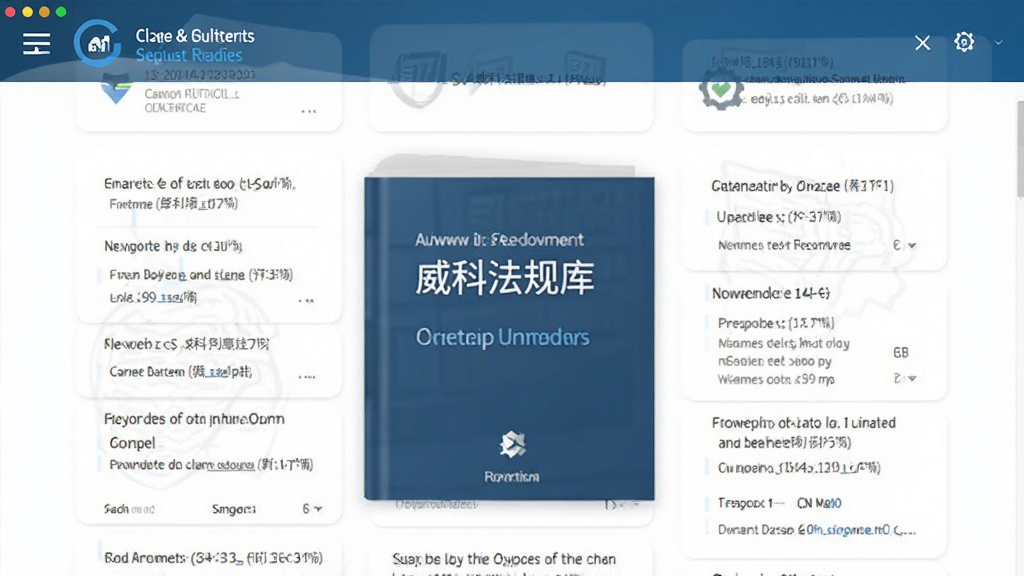Select the Newgorte he de entry
This screenshot has width=1024, height=576.
coord(173,246)
